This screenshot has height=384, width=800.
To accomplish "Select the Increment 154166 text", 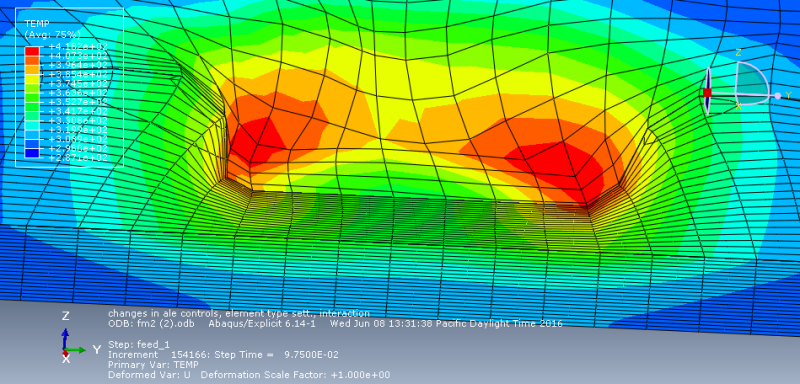I will [159, 354].
